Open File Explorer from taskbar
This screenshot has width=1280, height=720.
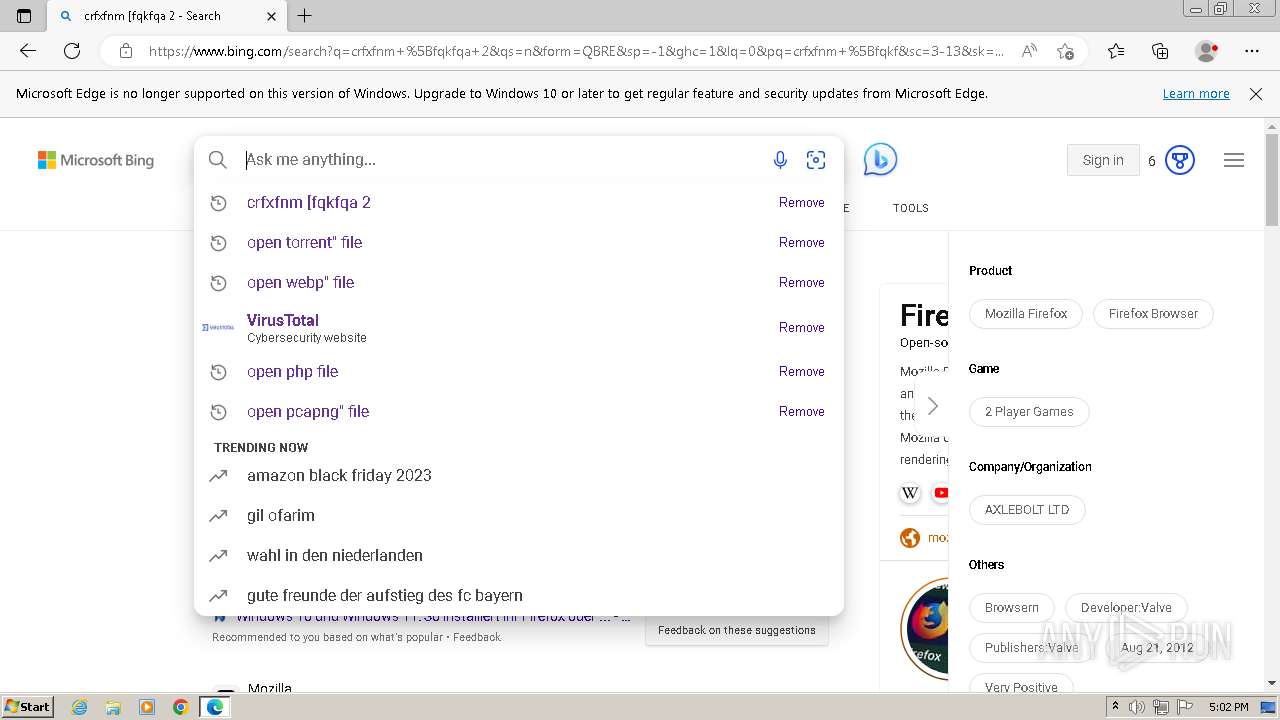[113, 707]
